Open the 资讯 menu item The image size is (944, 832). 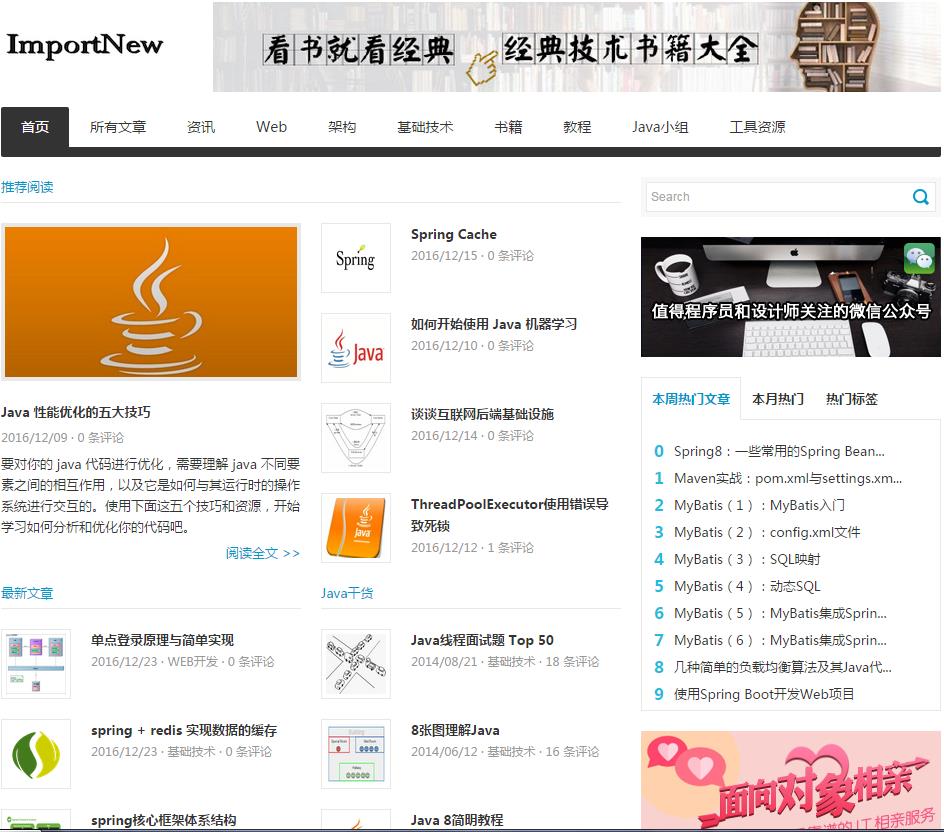(x=200, y=127)
